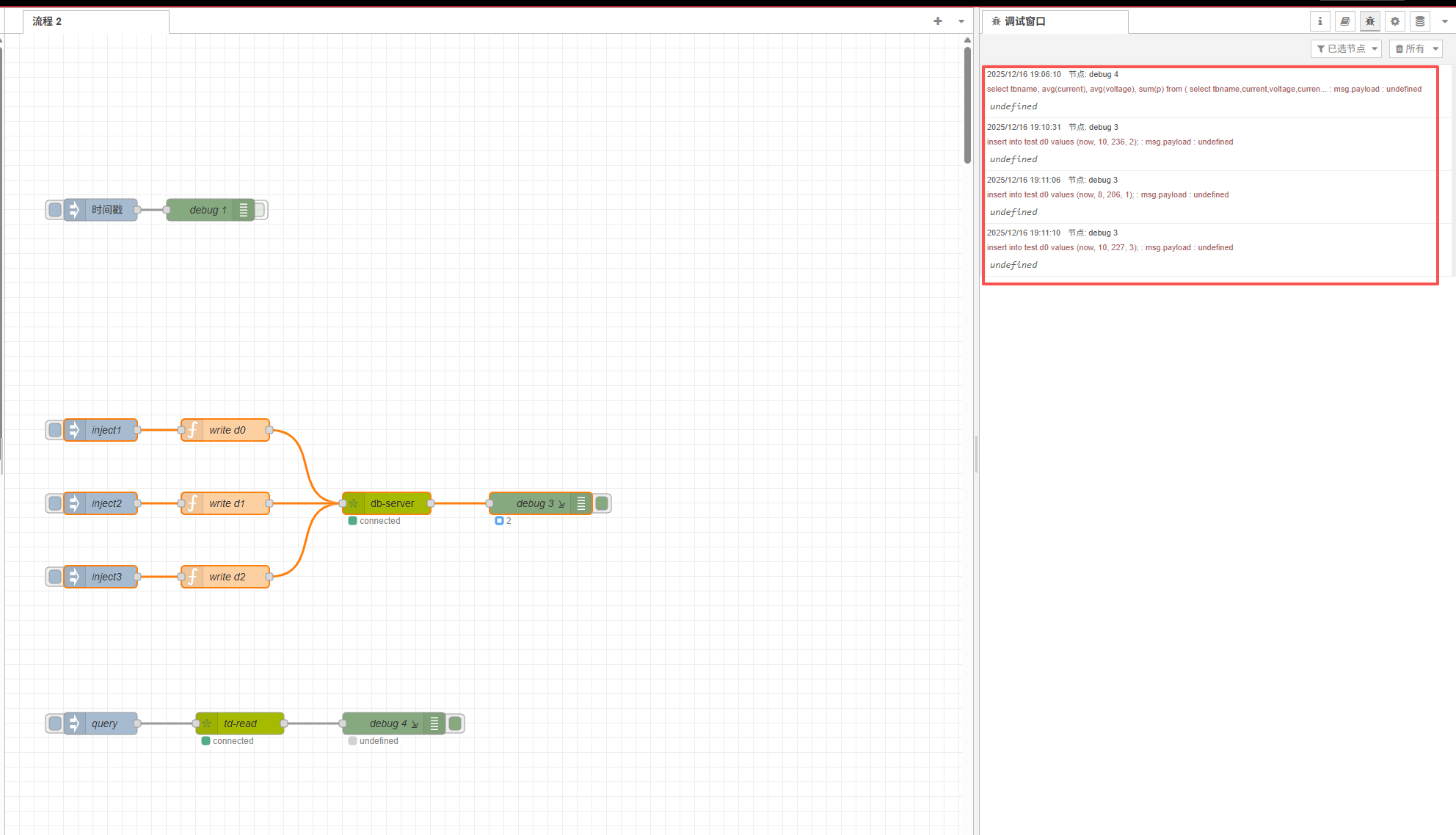This screenshot has height=835, width=1456.
Task: Open the flow tabs list dropdown arrow
Action: click(961, 21)
